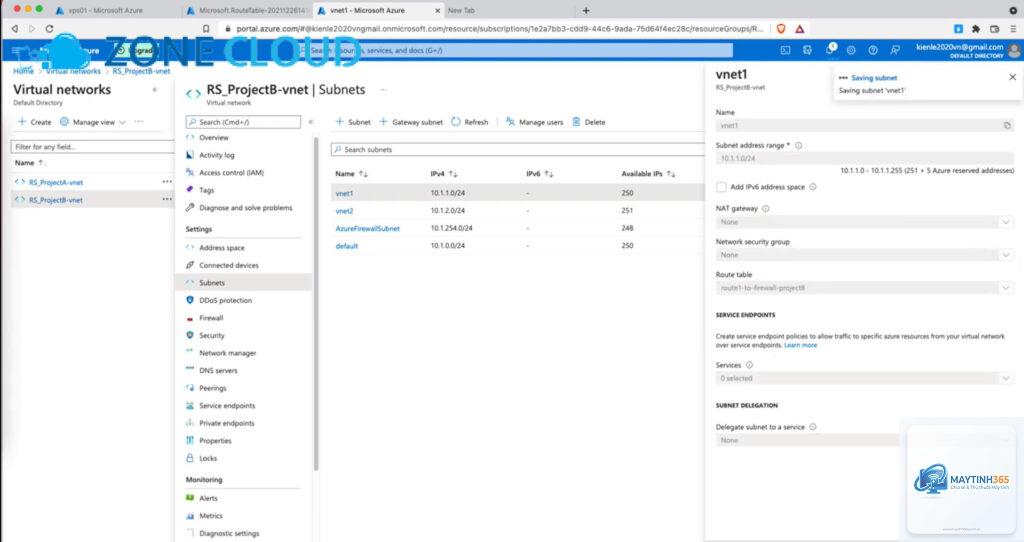Collapse the resource menu sidebar

point(311,122)
